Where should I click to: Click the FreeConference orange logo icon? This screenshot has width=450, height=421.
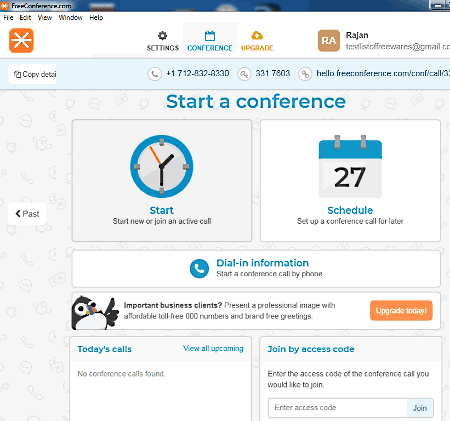click(21, 41)
